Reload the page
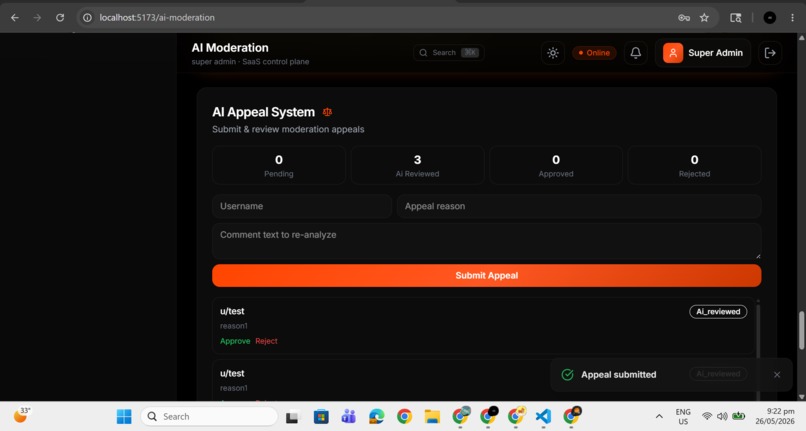Viewport: 806px width, 431px height. tap(60, 17)
